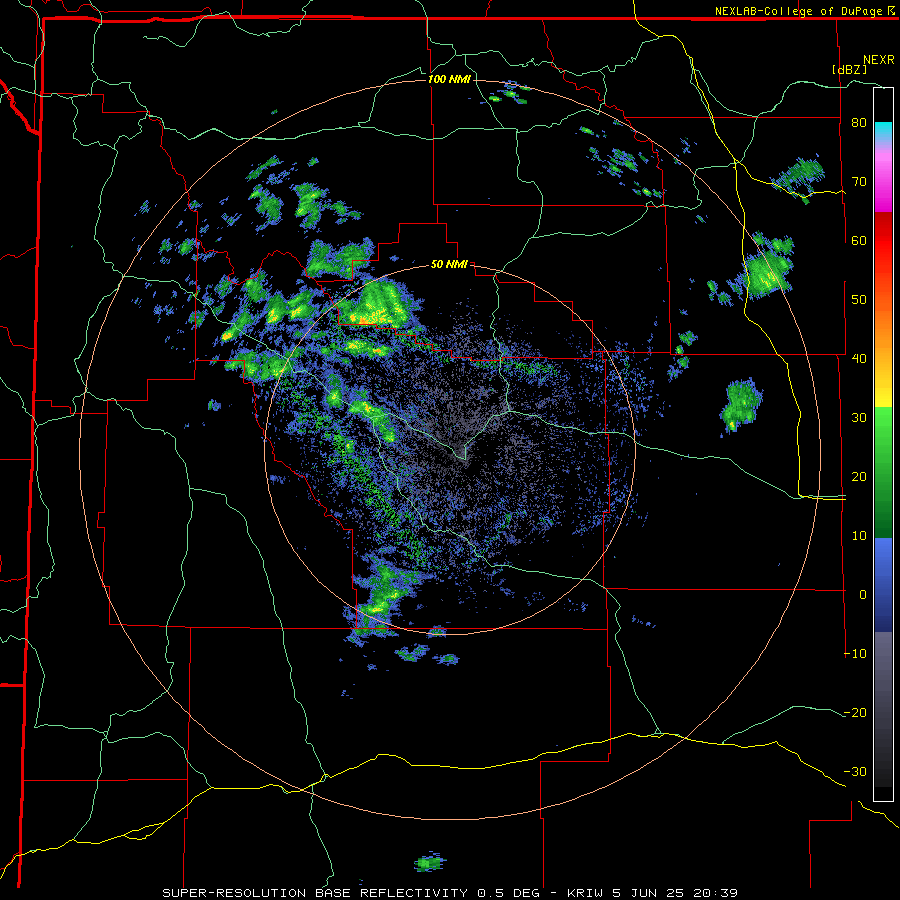Click the 50 dBZ scale value
This screenshot has height=900, width=900.
point(859,300)
